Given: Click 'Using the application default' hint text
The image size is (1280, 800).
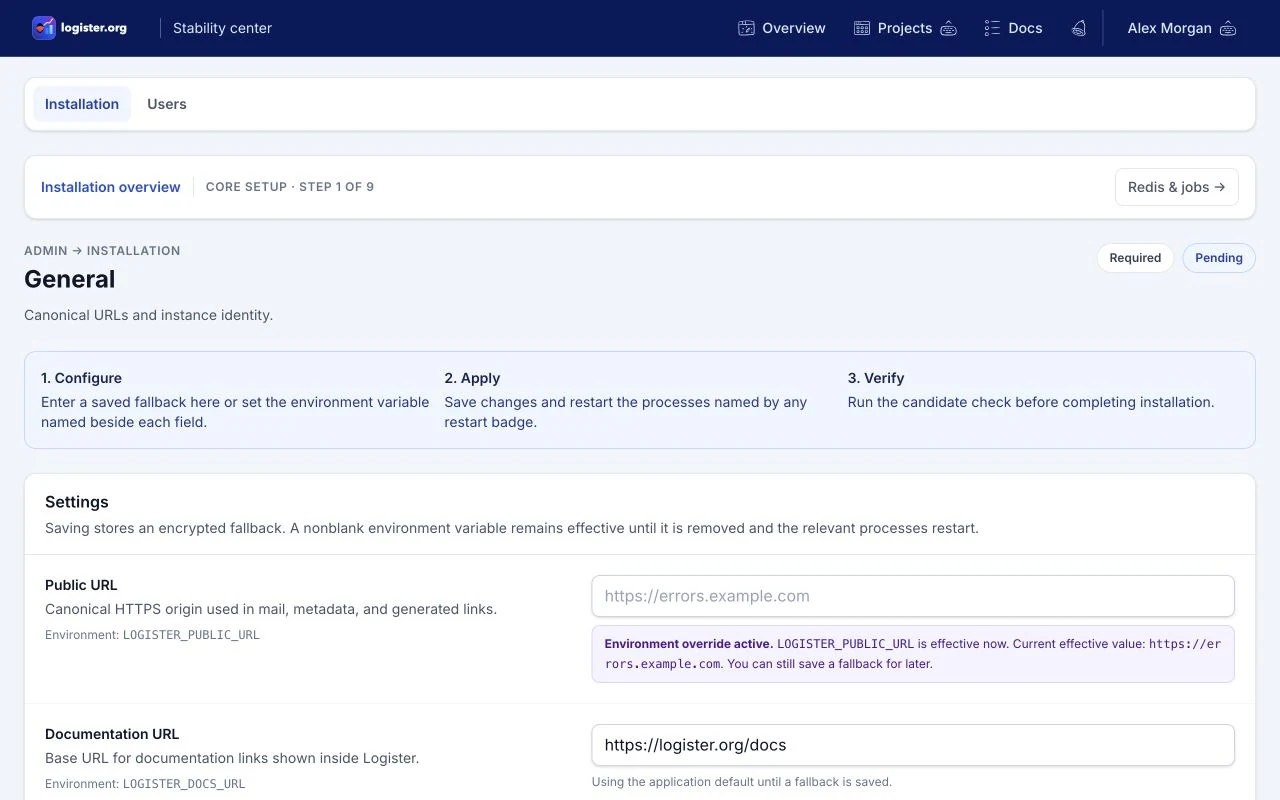Looking at the screenshot, I should (x=741, y=782).
